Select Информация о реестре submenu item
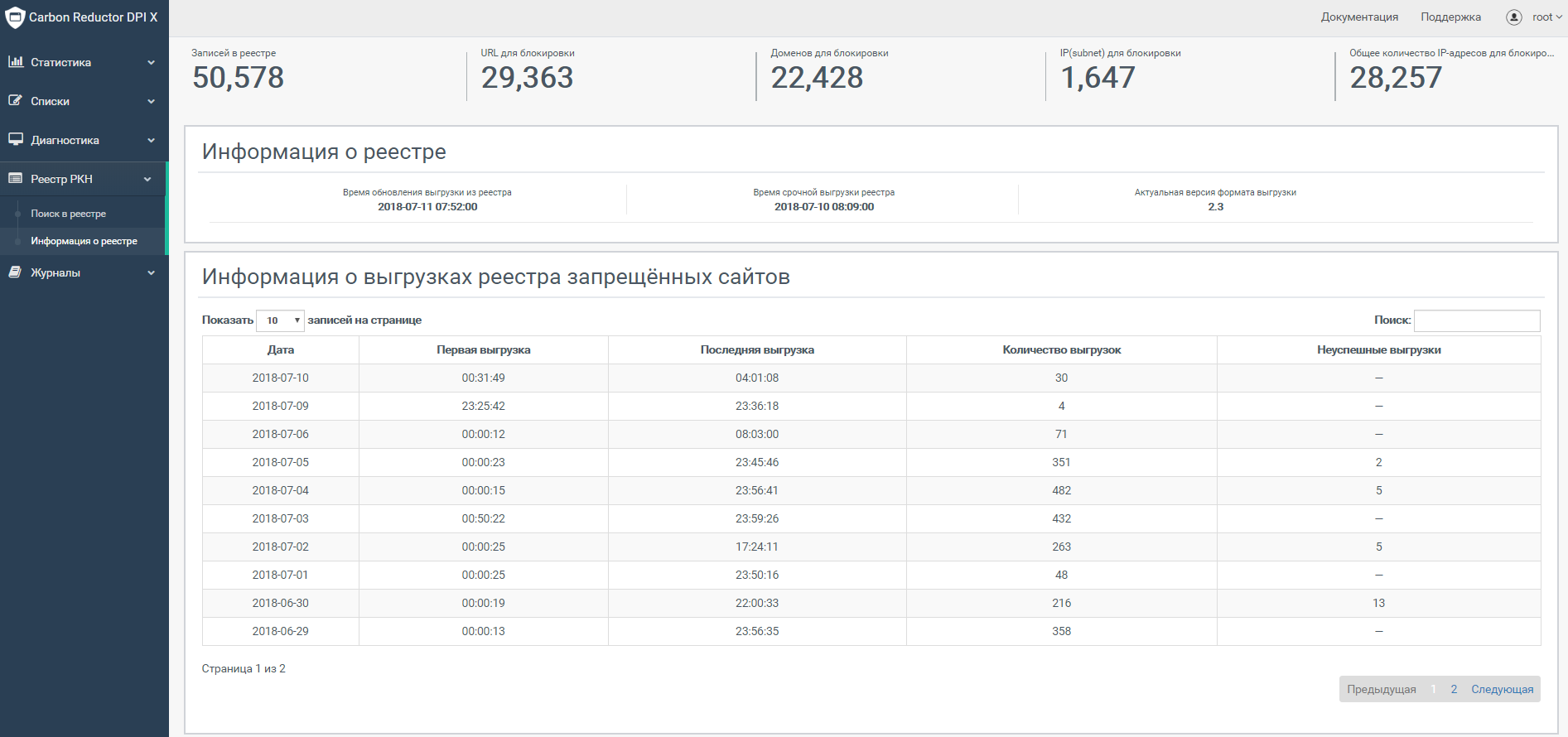Viewport: 1568px width, 737px height. pos(84,241)
